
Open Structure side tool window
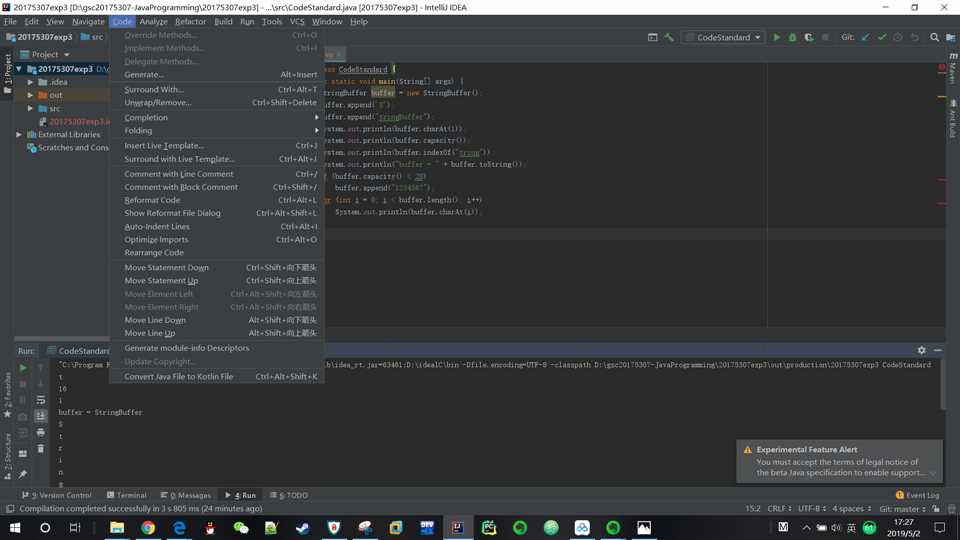7,456
